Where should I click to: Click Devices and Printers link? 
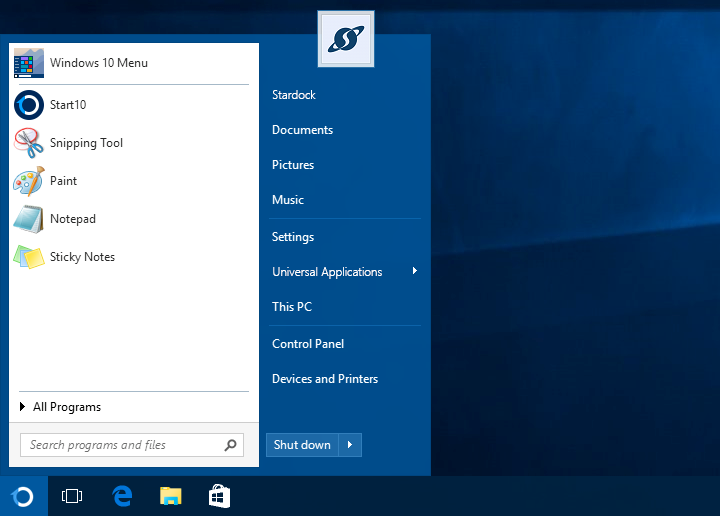click(x=325, y=379)
